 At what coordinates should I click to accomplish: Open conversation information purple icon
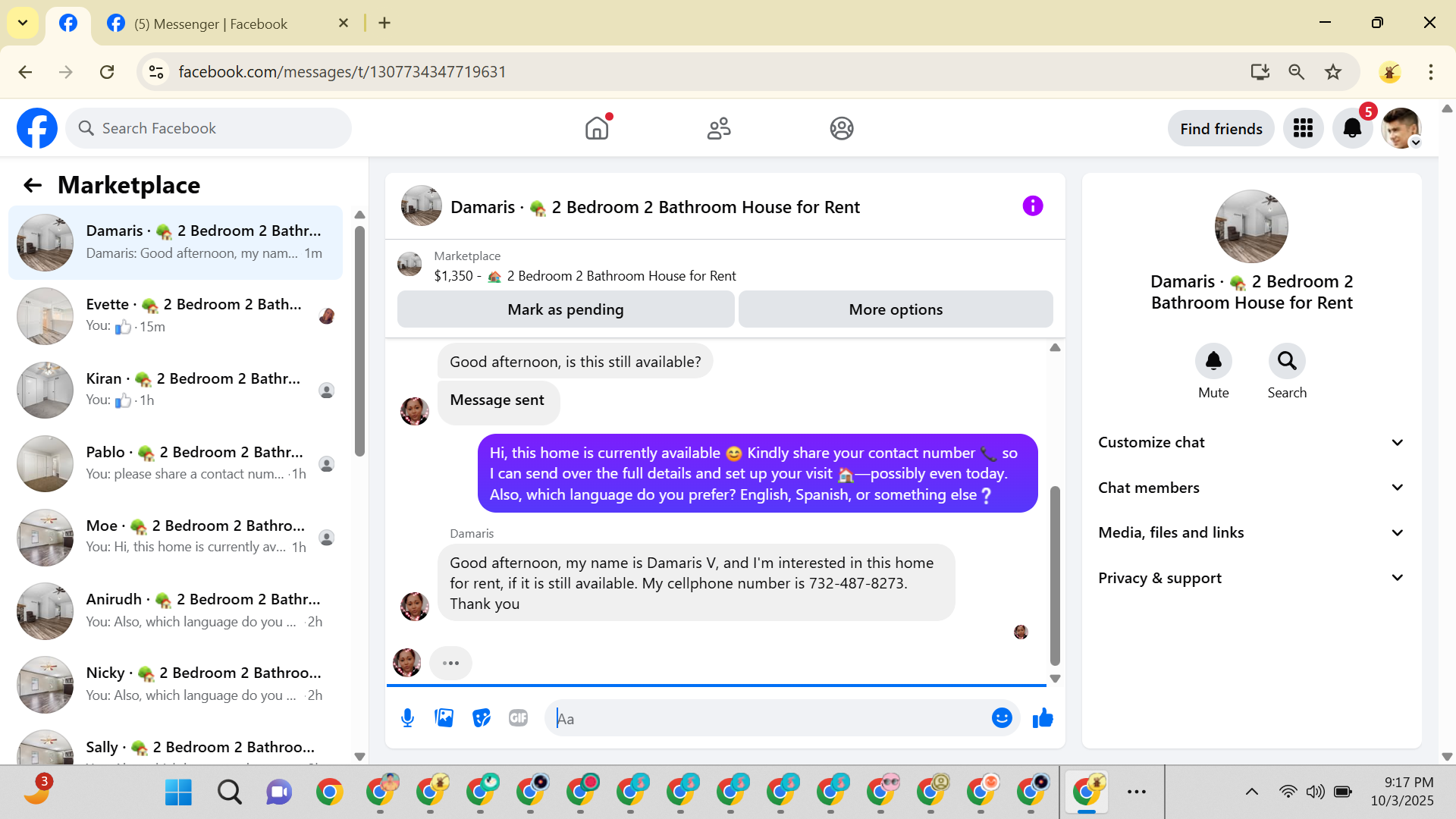tap(1033, 206)
